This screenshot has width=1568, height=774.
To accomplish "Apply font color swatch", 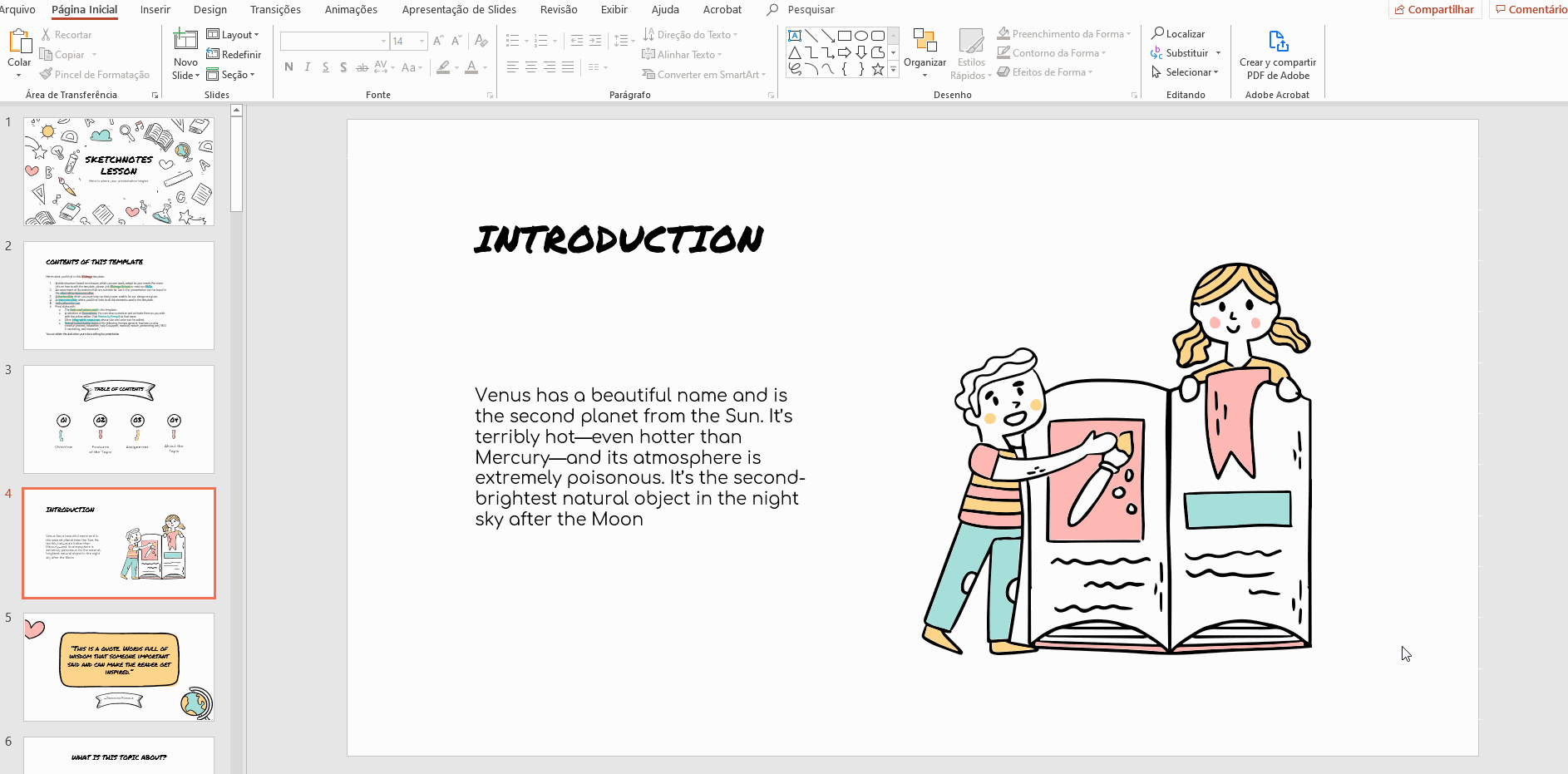I will [471, 67].
